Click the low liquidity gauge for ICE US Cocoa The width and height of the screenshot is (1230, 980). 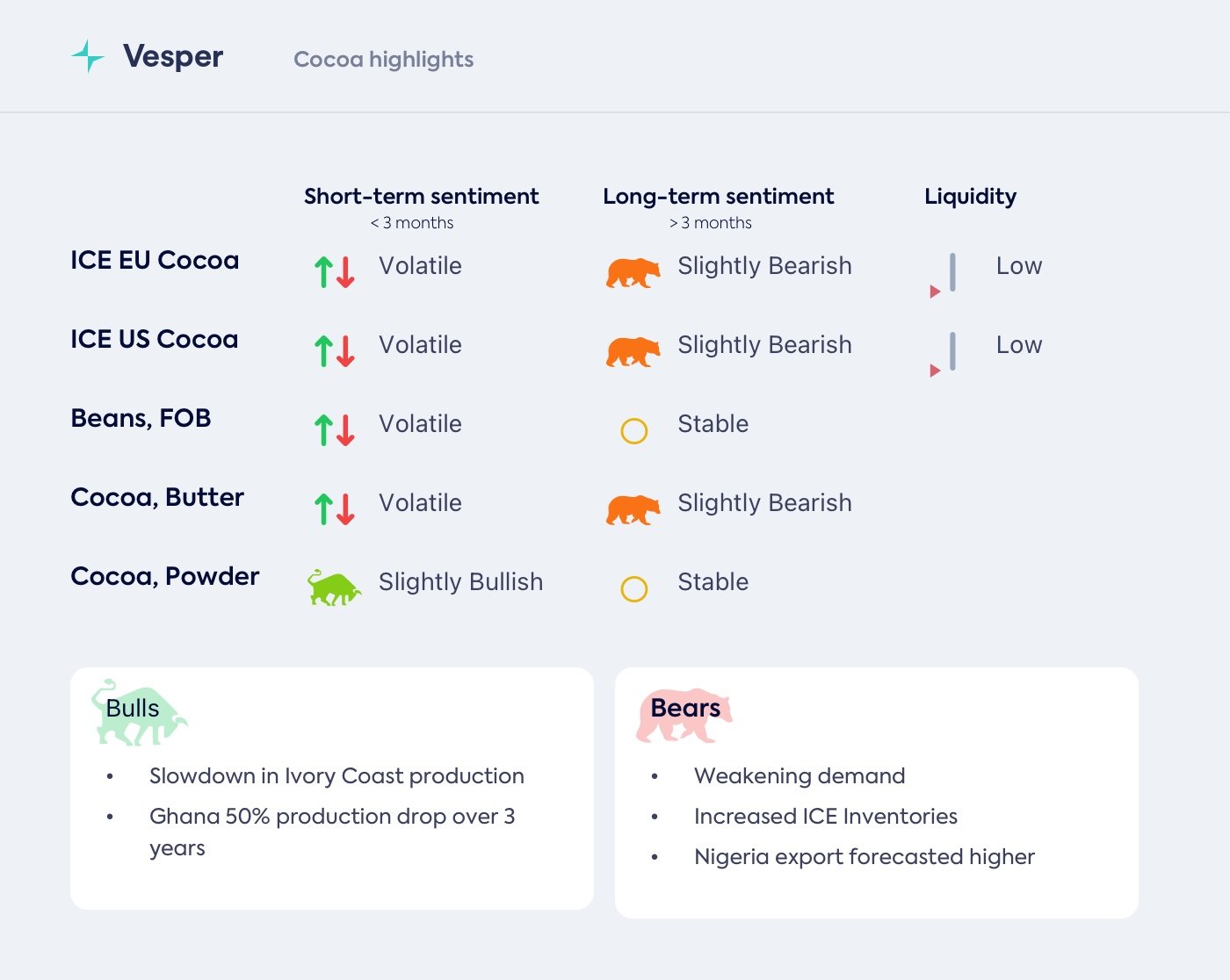(x=945, y=354)
